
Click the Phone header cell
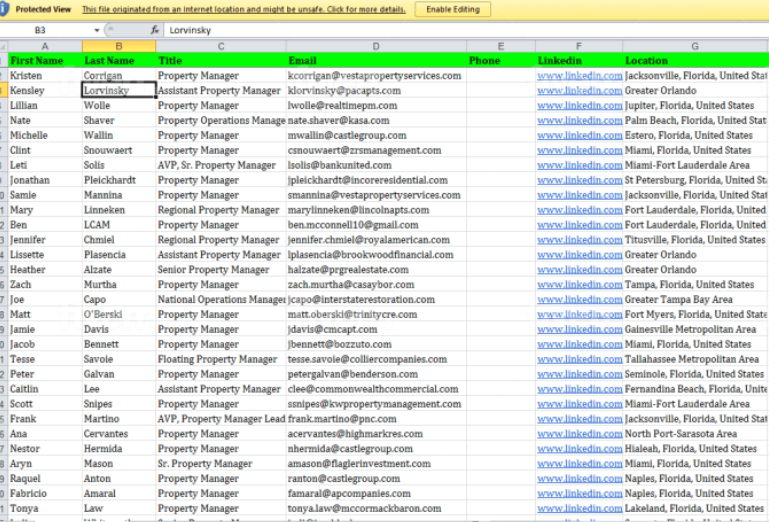click(x=501, y=61)
